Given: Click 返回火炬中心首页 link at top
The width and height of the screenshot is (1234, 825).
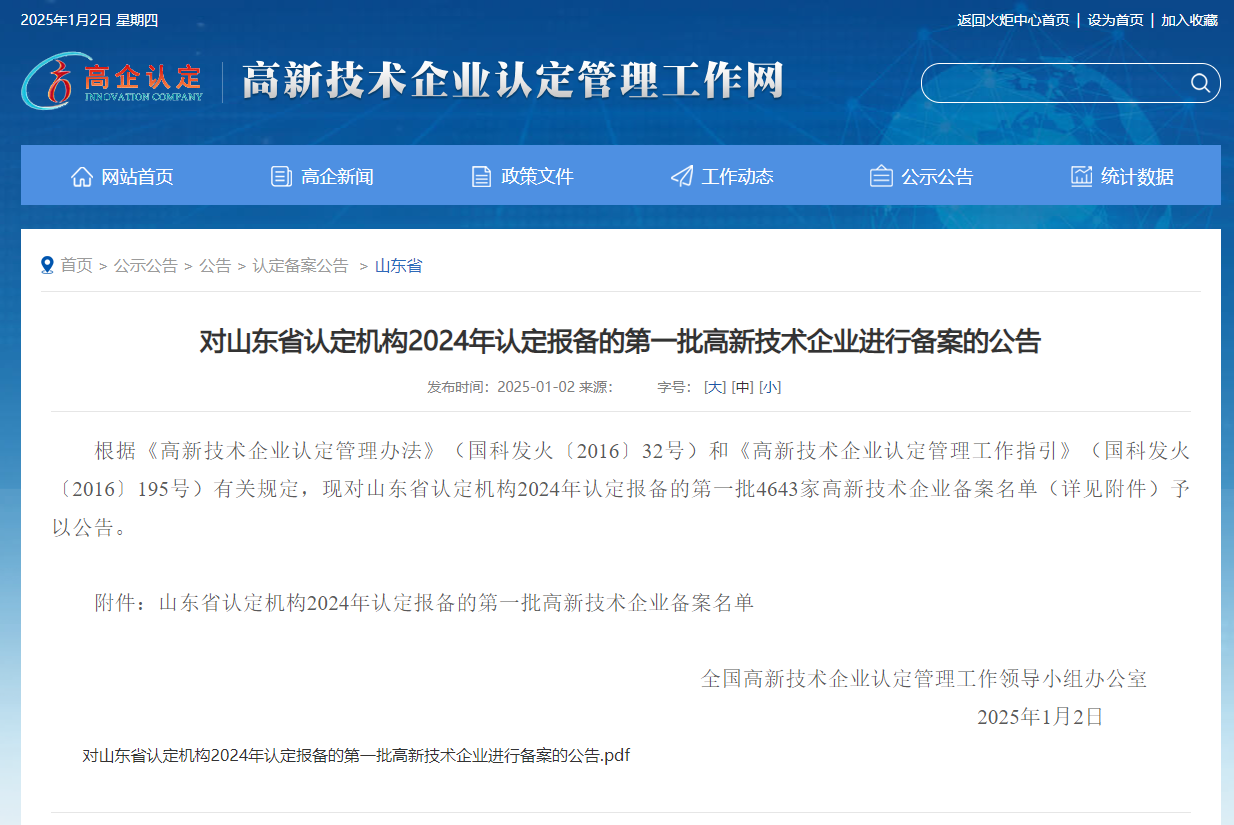Looking at the screenshot, I should (1013, 20).
